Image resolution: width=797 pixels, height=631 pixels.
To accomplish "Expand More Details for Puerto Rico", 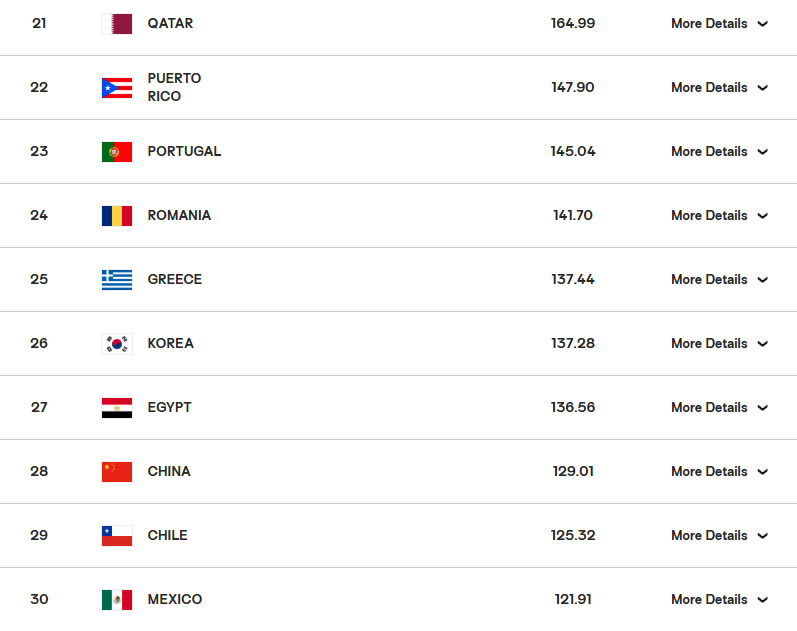I will pyautogui.click(x=718, y=88).
